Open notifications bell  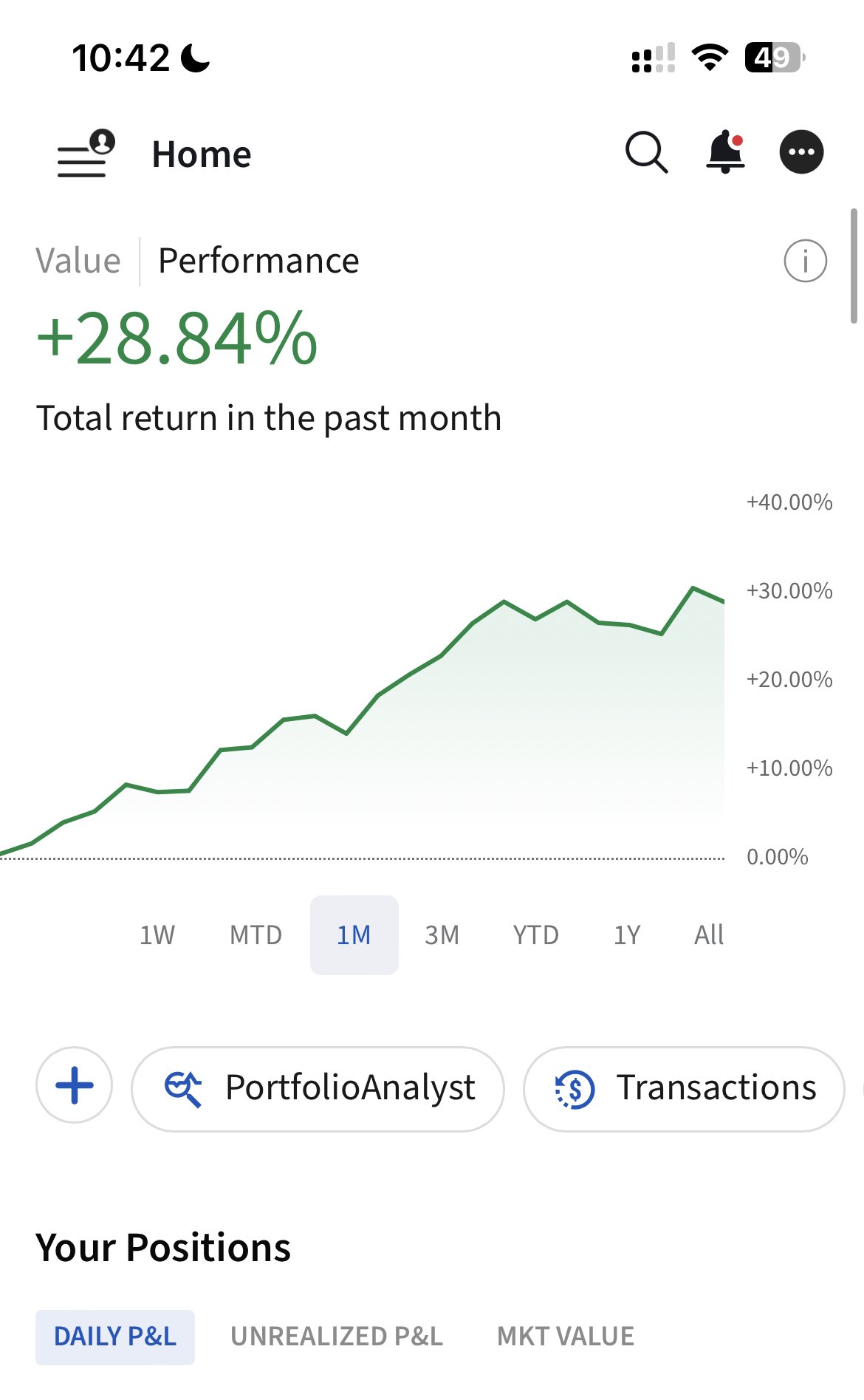click(x=725, y=152)
